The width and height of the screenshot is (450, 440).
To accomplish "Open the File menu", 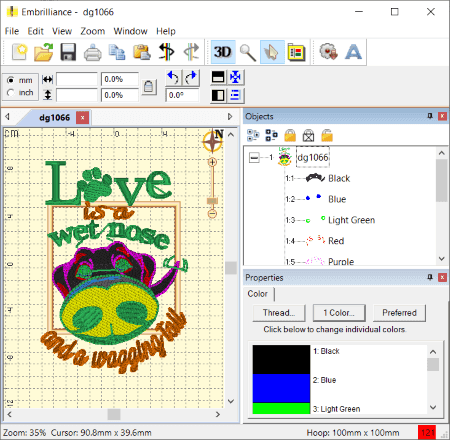I will (x=12, y=31).
